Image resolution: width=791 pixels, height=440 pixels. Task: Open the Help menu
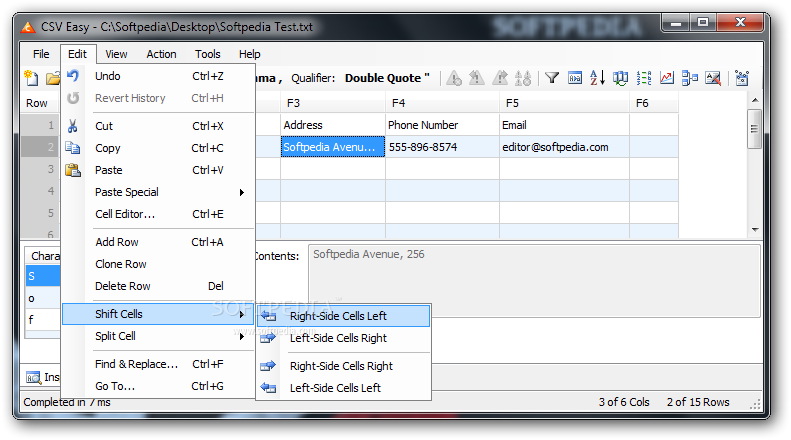pyautogui.click(x=250, y=54)
